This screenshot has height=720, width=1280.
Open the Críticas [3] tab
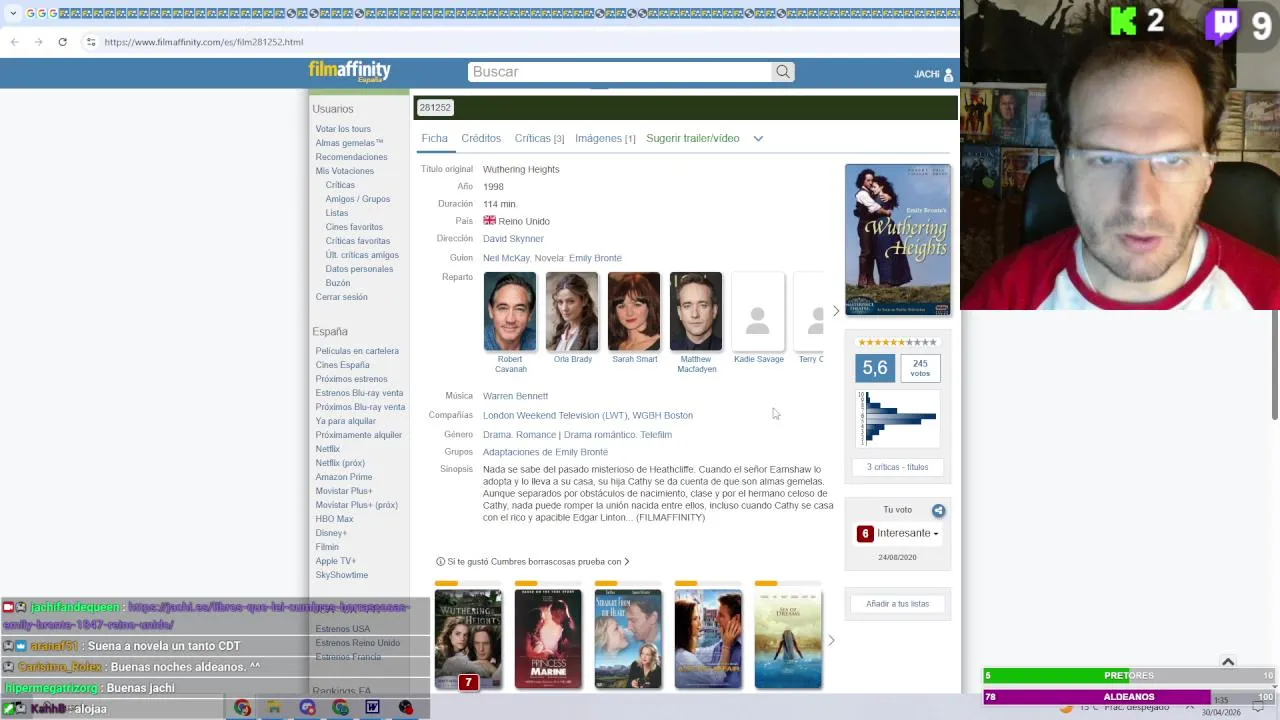[x=539, y=138]
